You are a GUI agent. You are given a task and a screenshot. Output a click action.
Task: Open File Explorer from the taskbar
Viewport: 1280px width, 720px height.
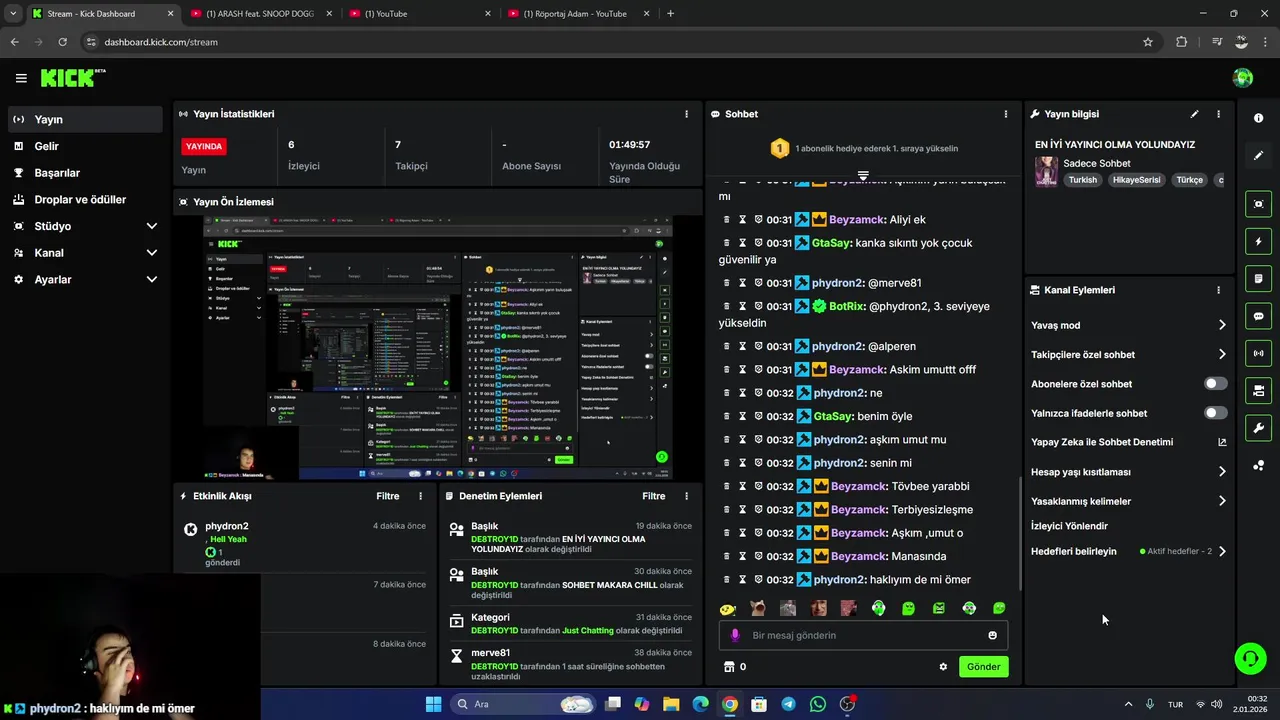tap(670, 704)
